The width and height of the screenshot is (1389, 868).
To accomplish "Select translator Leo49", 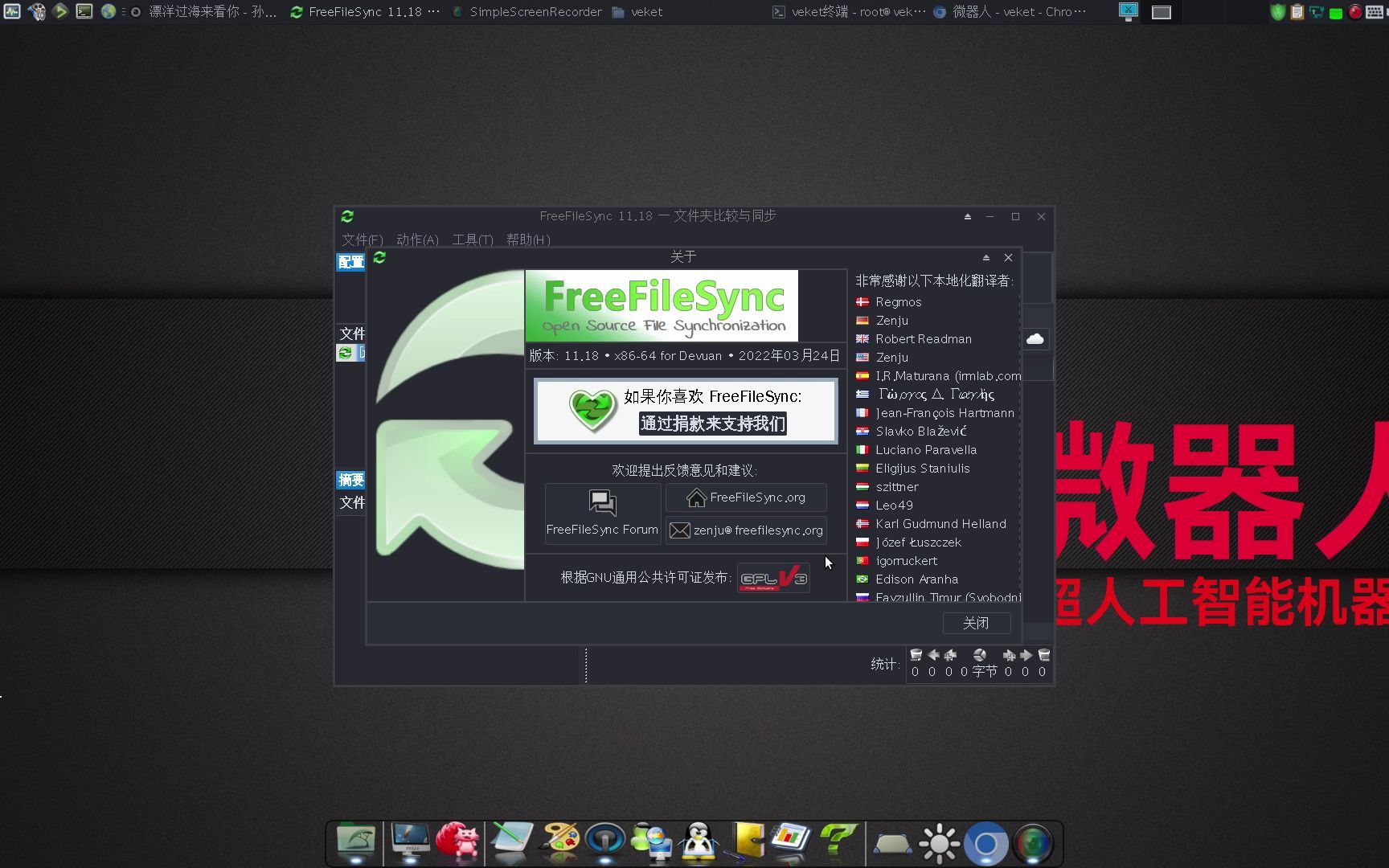I will point(894,506).
